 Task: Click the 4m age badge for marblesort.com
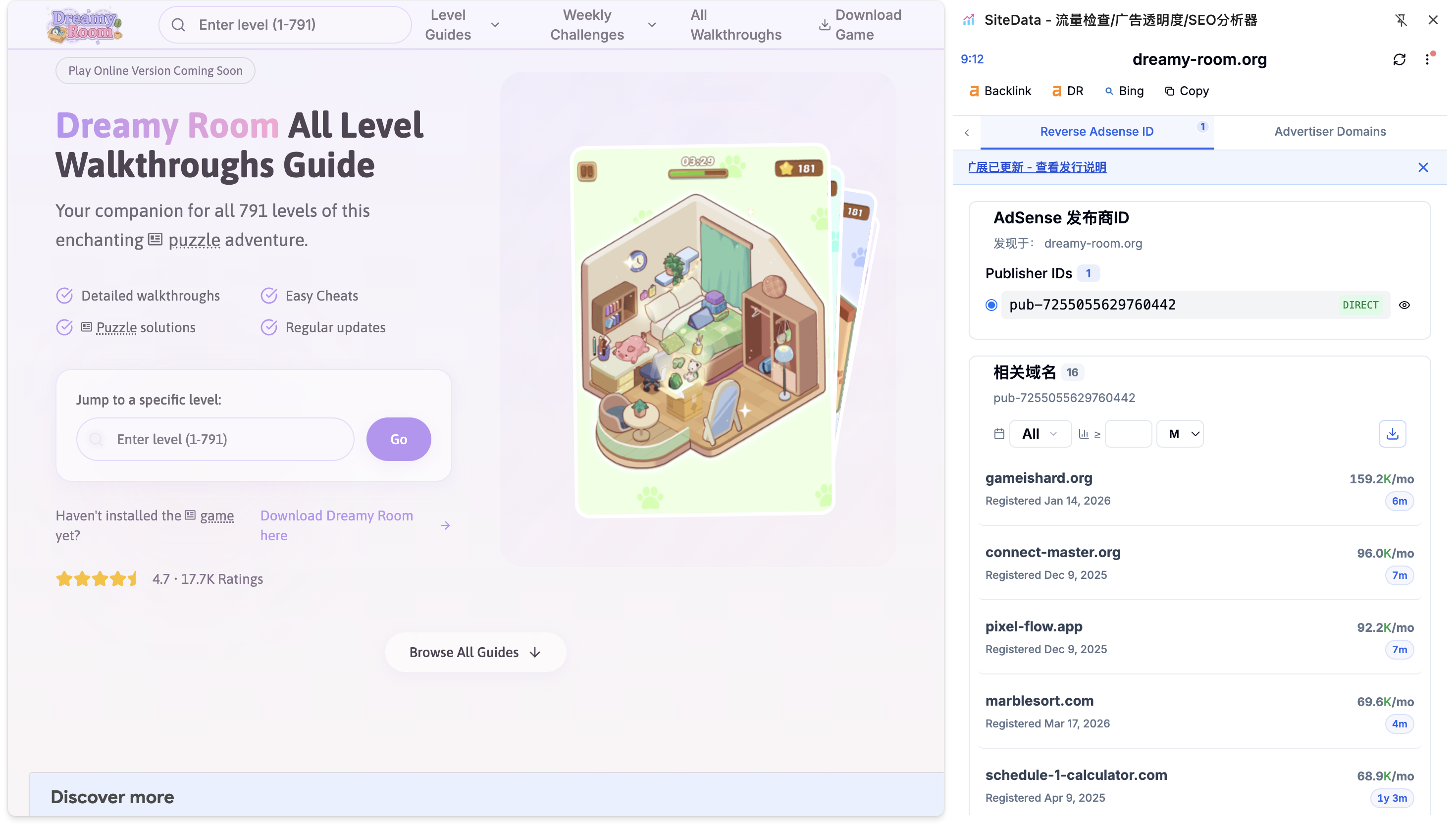pos(1399,724)
